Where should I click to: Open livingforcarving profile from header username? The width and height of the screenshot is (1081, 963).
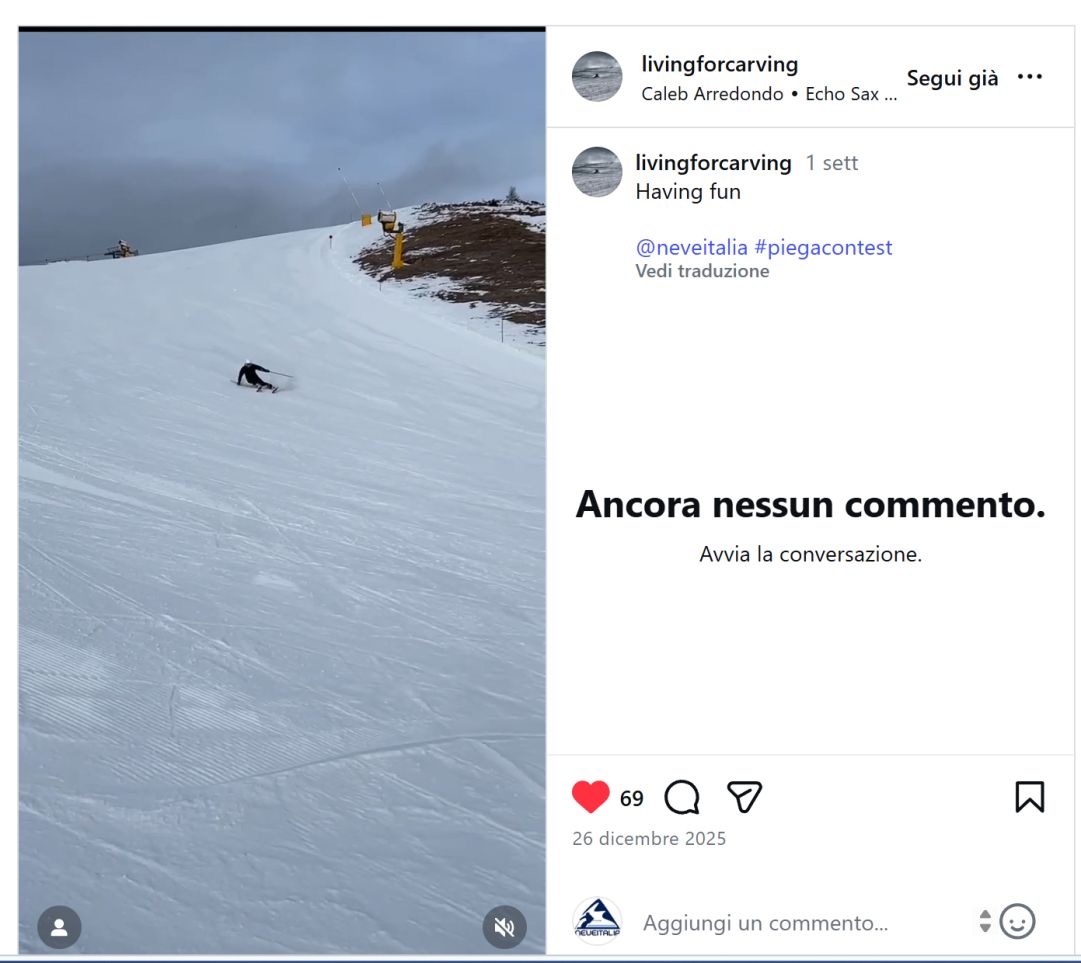pyautogui.click(x=720, y=64)
